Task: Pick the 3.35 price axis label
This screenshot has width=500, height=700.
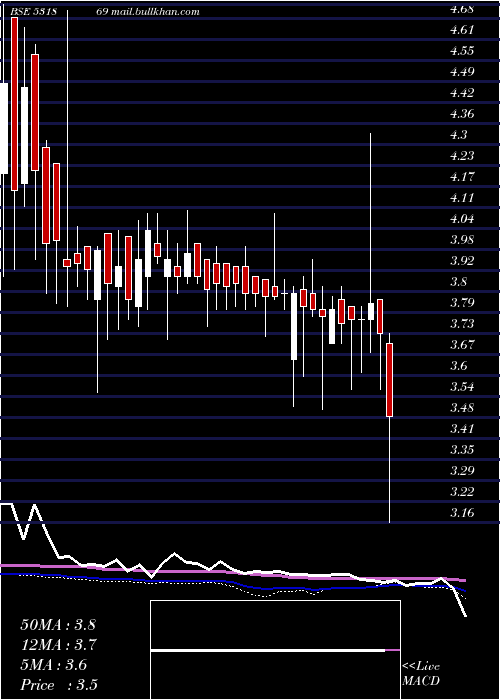Action: [463, 450]
